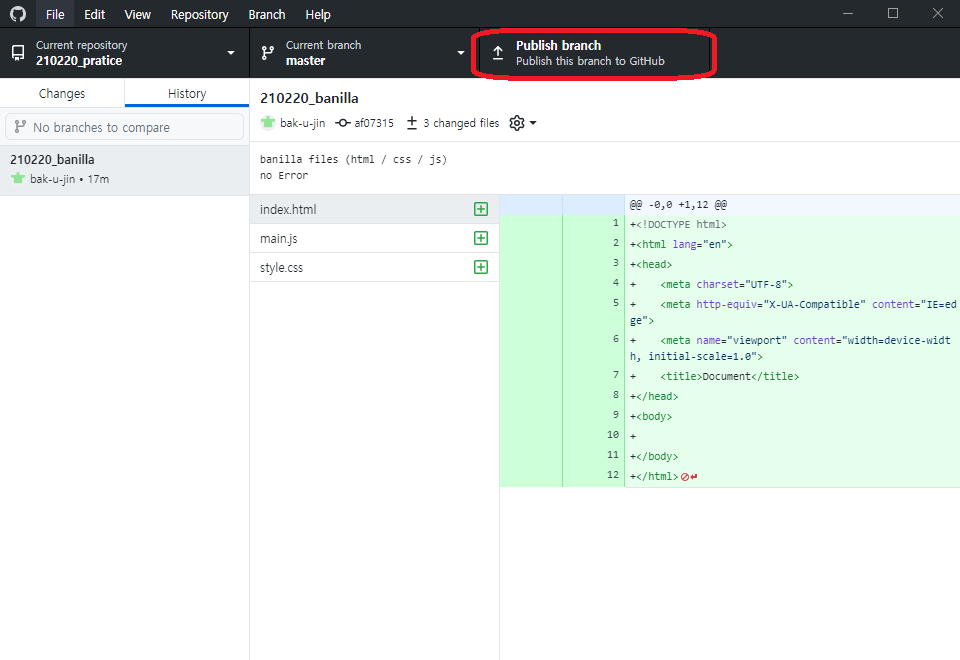
Task: Click the diff hunk header @@ -0,0 +1,12 @@
Action: [x=678, y=205]
